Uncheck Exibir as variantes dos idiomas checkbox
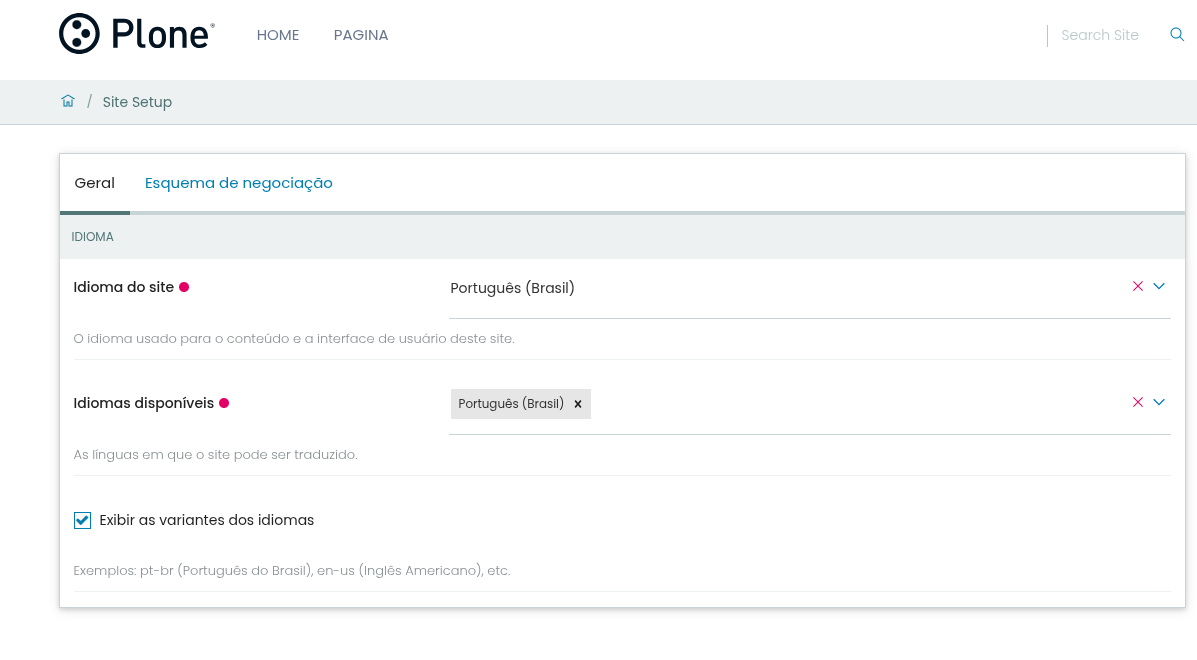Image resolution: width=1197 pixels, height=660 pixels. tap(82, 520)
